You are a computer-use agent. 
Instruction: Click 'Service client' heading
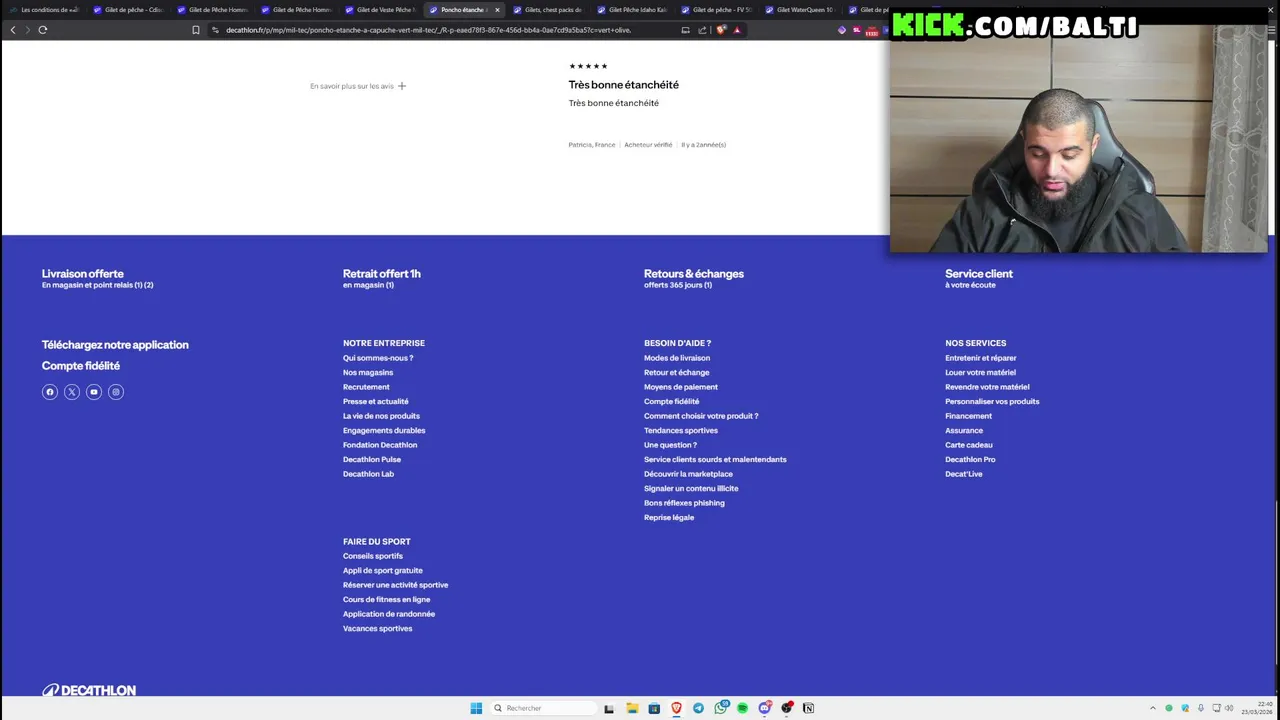click(x=979, y=274)
